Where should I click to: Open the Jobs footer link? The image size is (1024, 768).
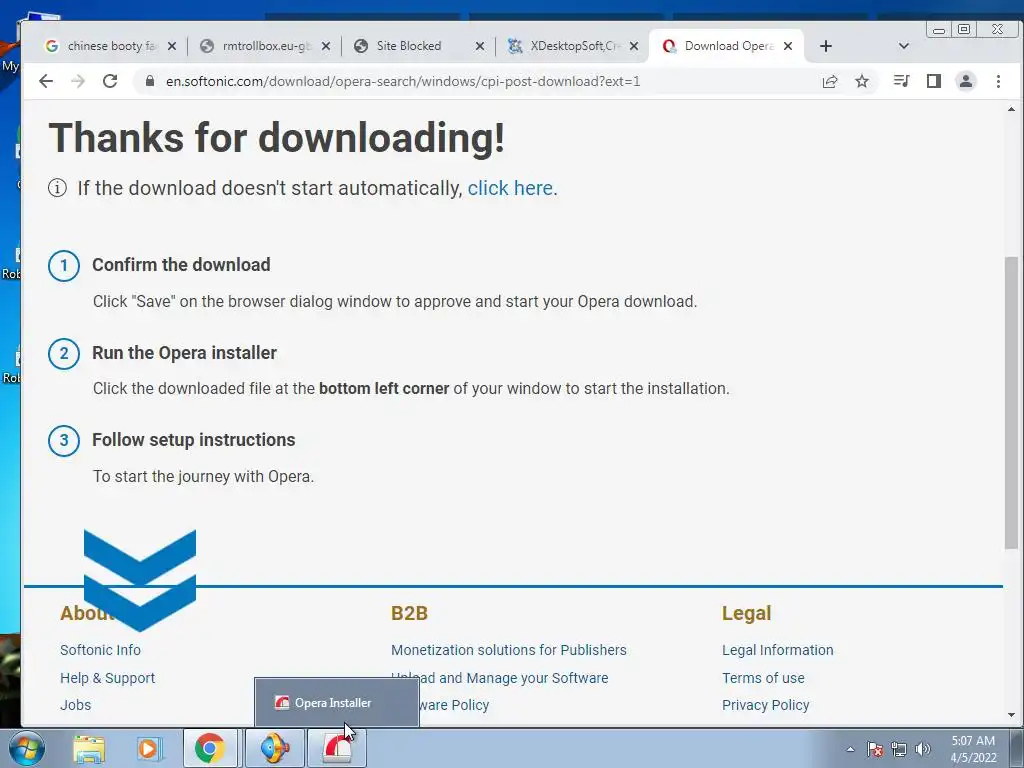point(76,705)
